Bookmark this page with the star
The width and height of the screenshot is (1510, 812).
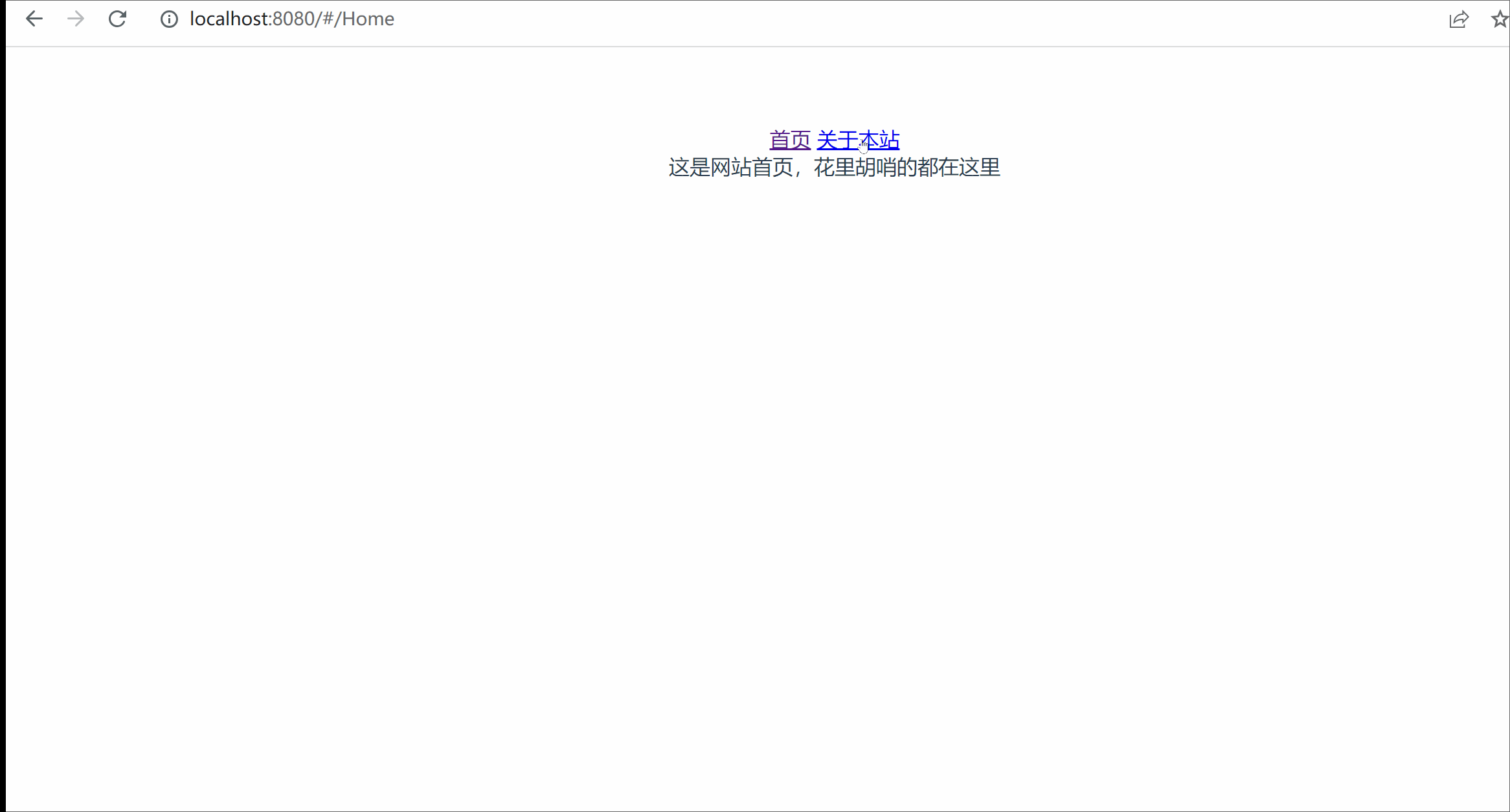pos(1500,19)
